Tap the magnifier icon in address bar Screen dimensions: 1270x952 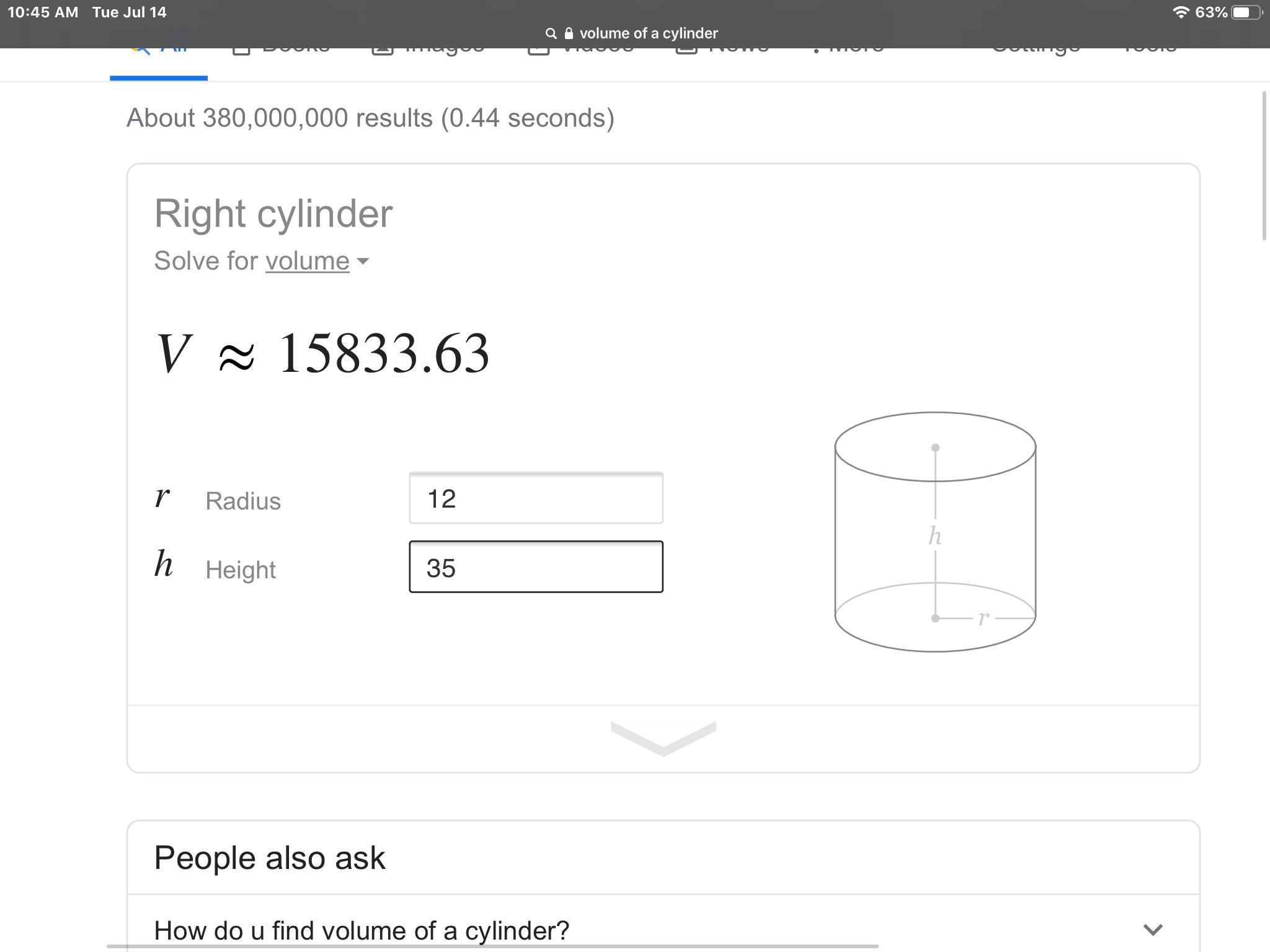pos(551,33)
